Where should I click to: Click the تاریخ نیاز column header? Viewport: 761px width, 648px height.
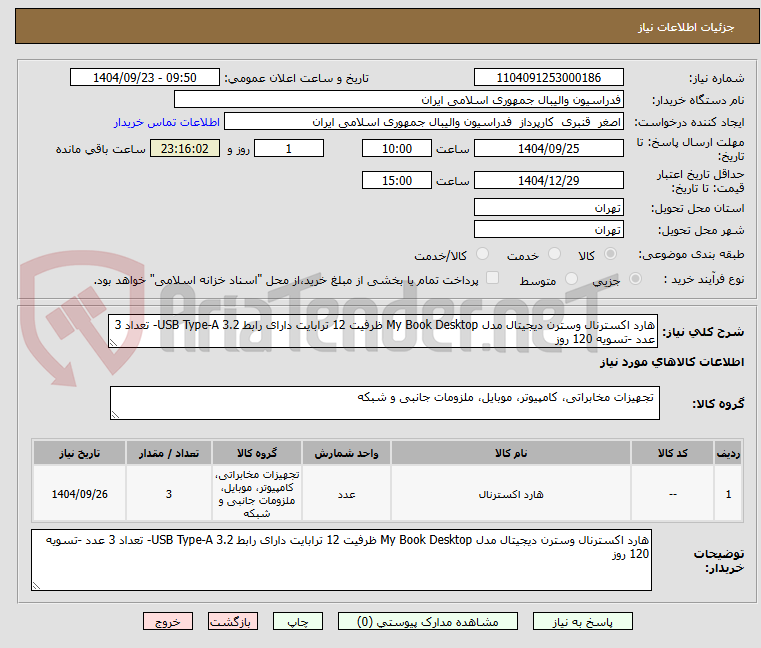coord(80,453)
